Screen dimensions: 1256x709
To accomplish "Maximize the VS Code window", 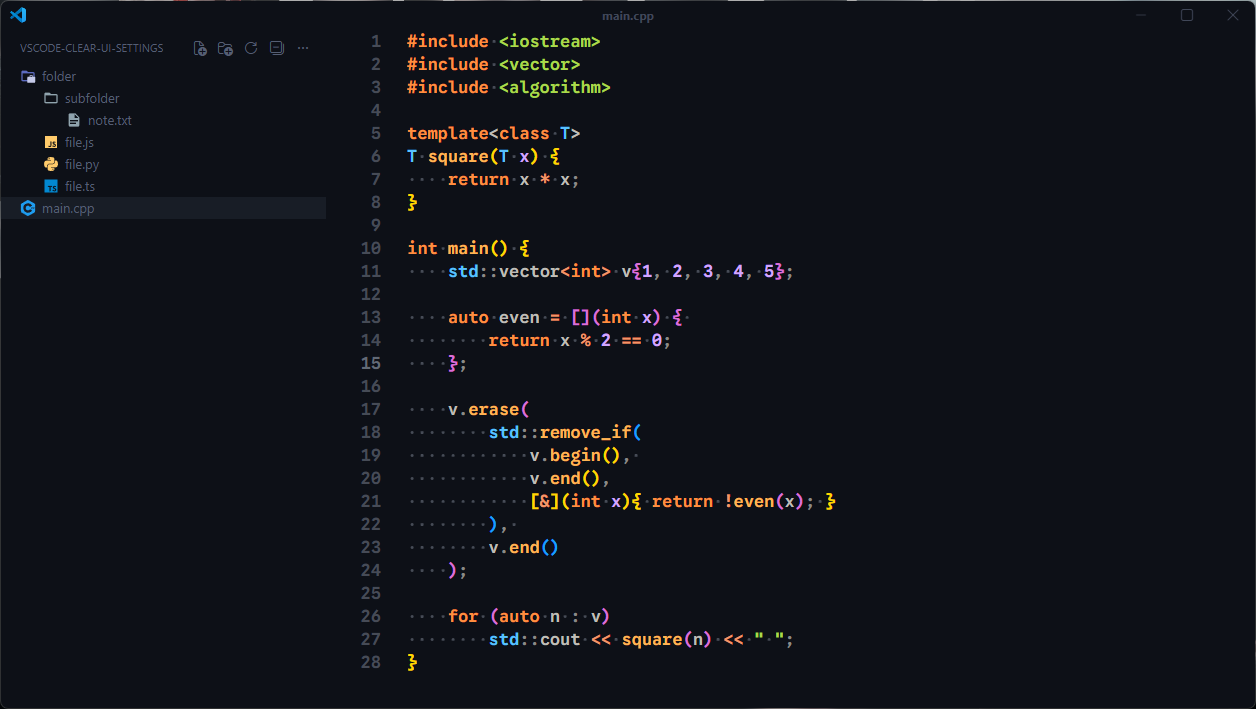I will point(1187,15).
